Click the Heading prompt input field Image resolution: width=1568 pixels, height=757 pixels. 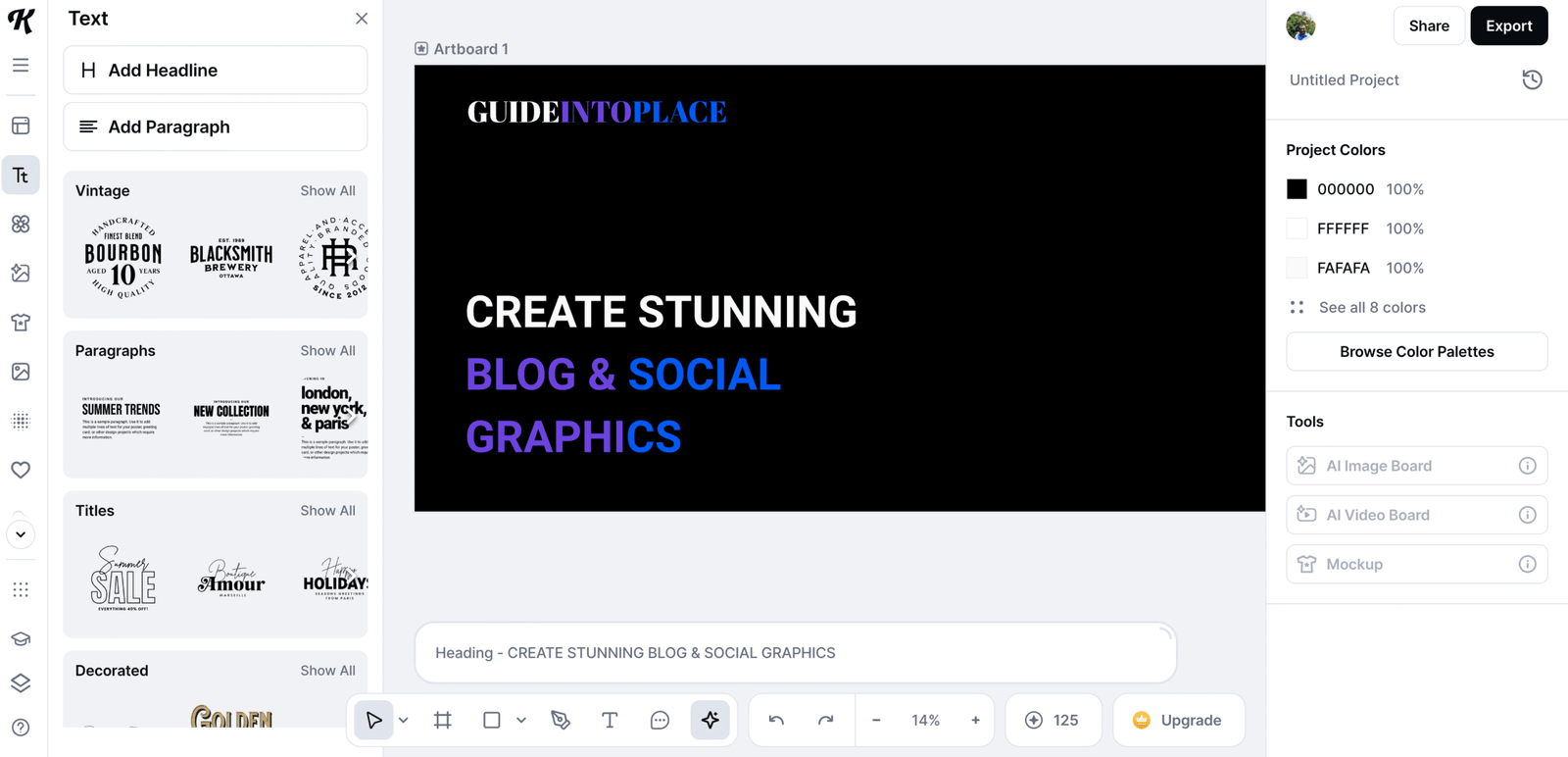coord(796,653)
